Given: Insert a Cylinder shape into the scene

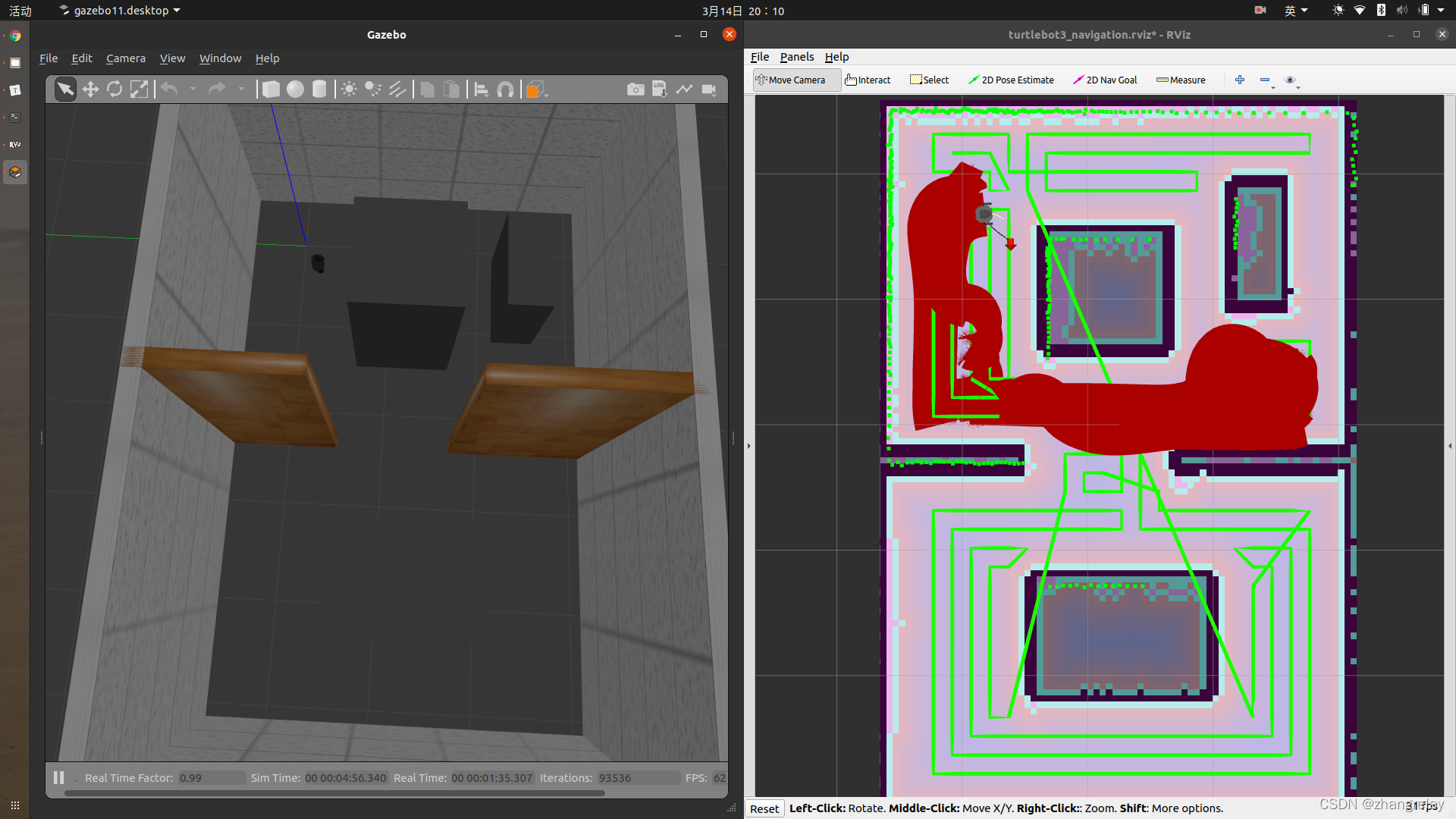Looking at the screenshot, I should pos(319,89).
